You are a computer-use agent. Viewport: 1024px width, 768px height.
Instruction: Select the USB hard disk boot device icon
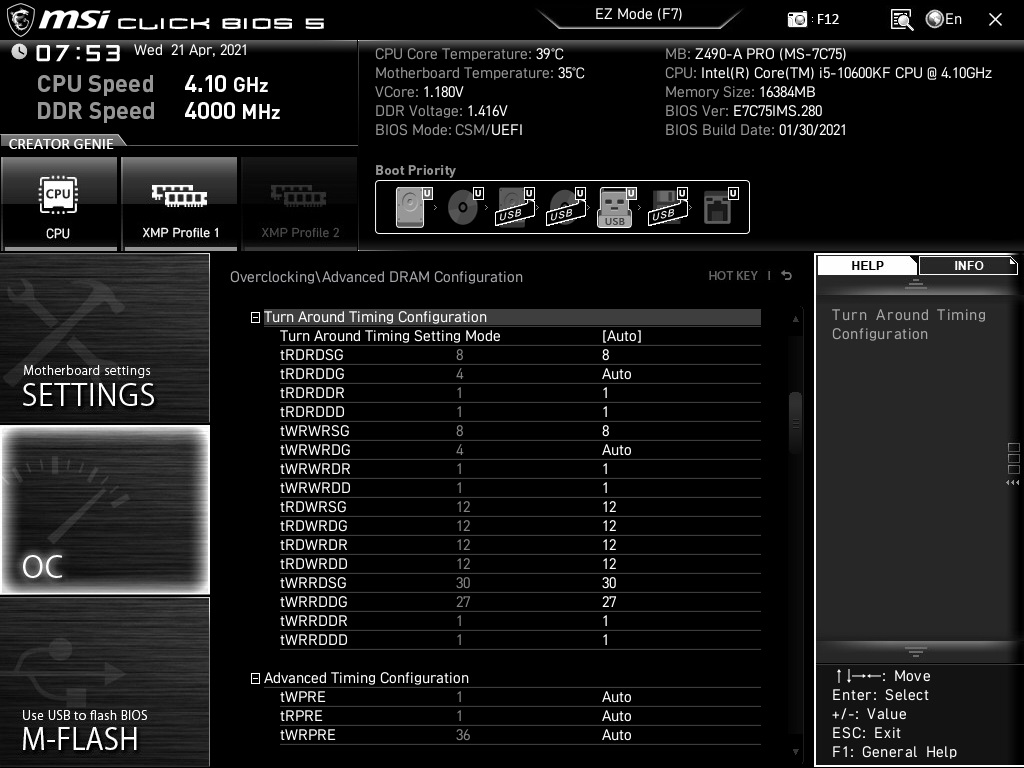515,207
